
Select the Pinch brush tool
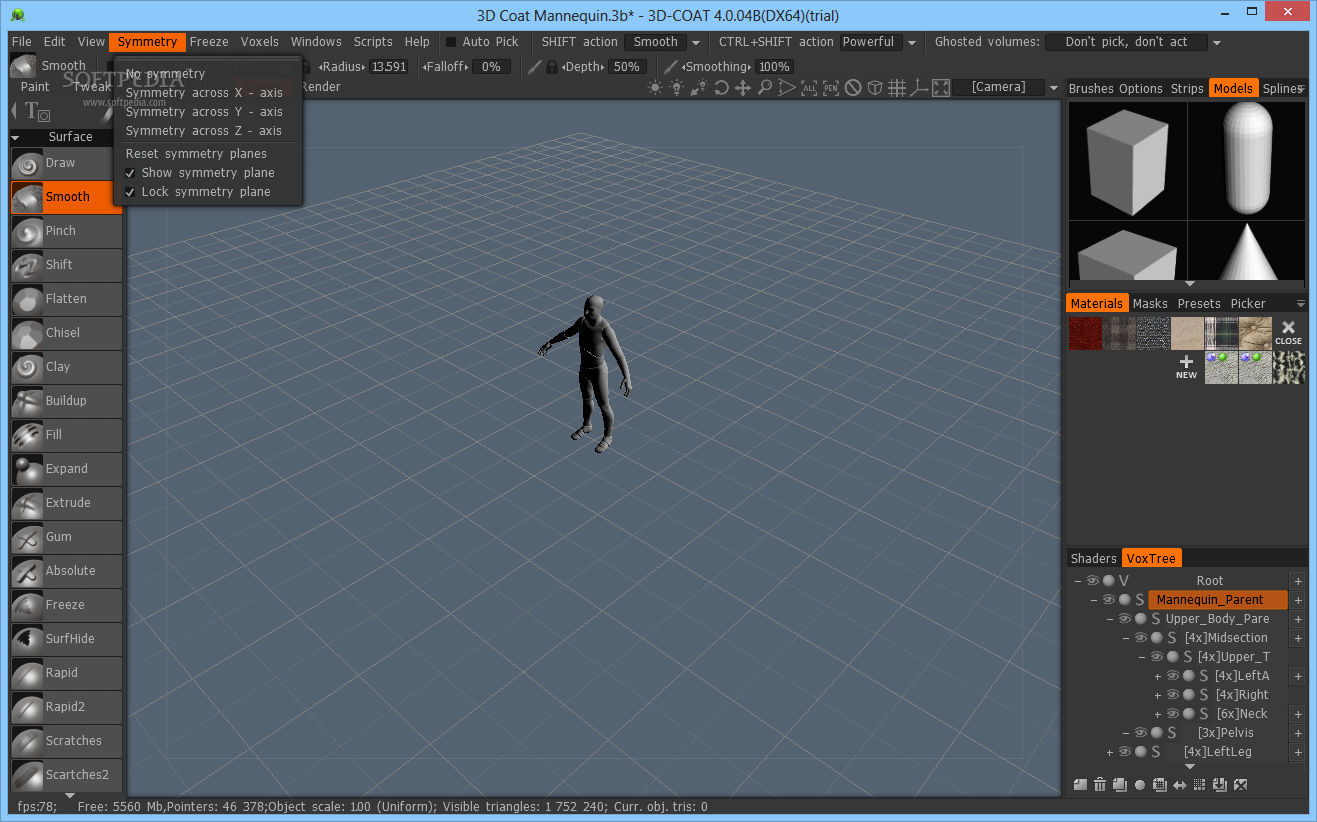(66, 231)
